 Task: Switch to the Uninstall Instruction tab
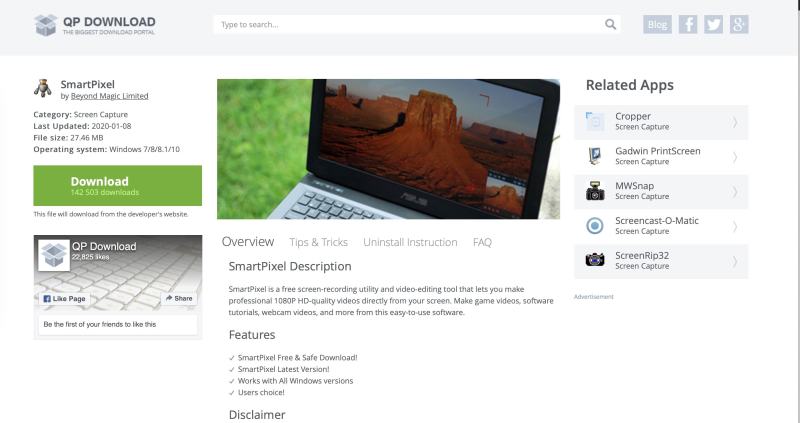coord(410,242)
